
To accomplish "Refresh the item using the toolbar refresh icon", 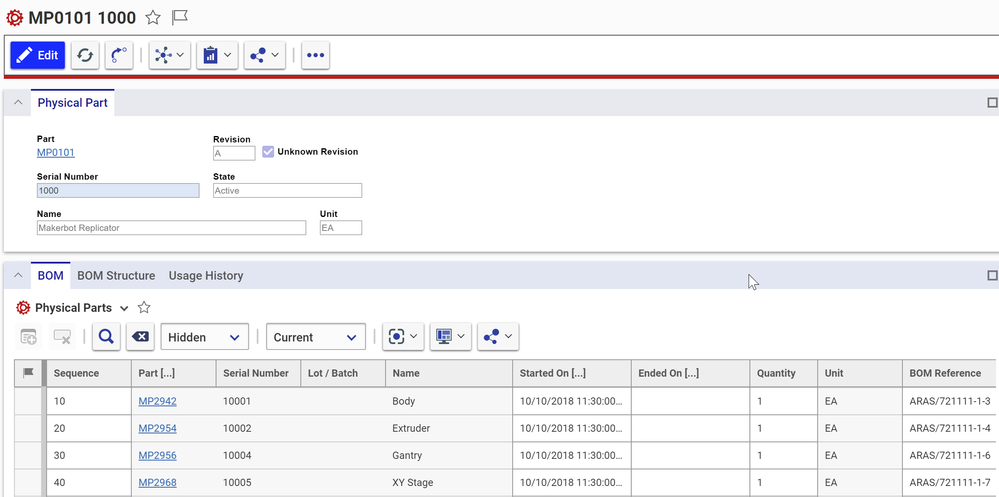I will point(85,56).
